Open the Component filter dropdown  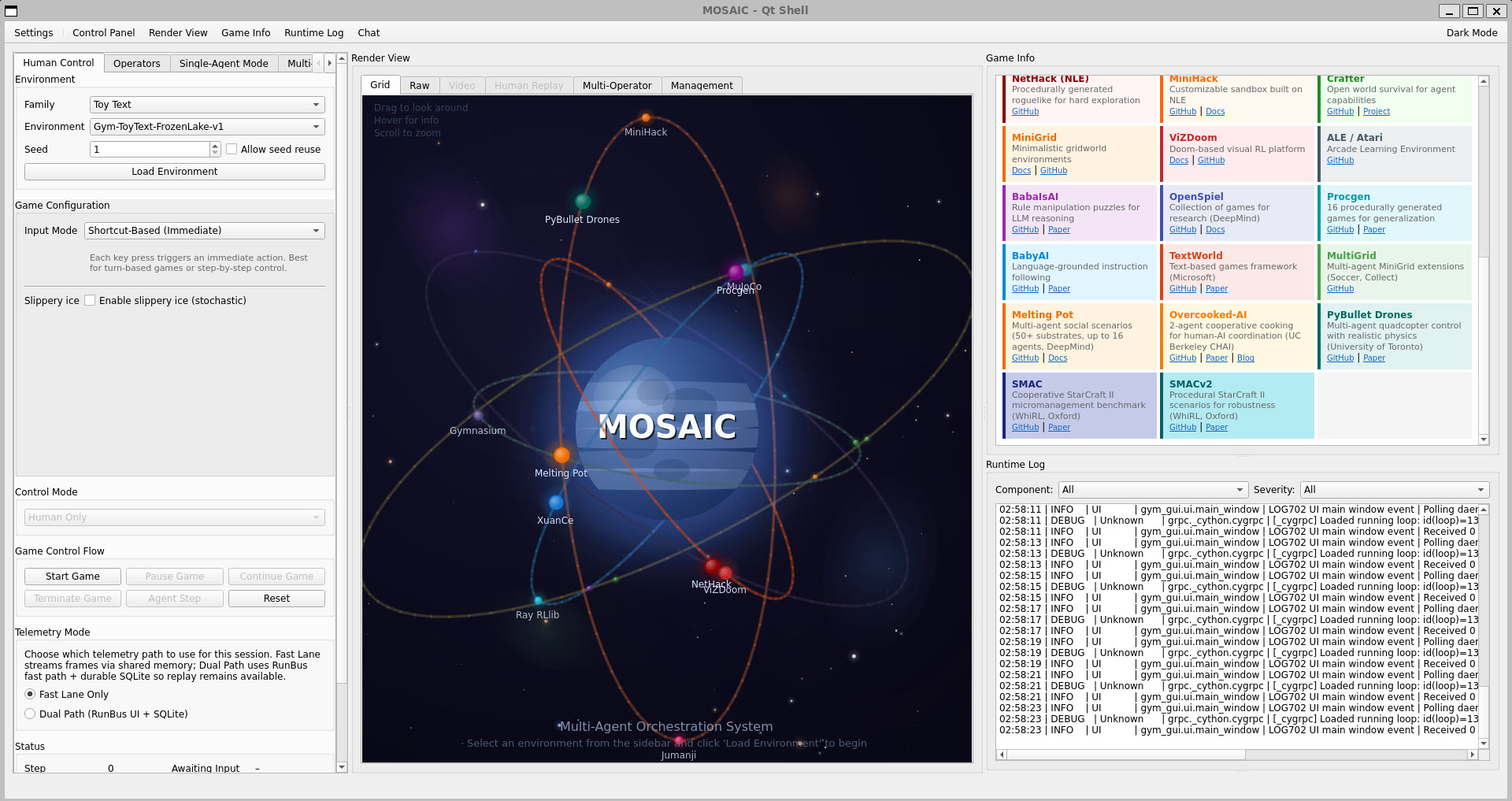(x=1153, y=490)
